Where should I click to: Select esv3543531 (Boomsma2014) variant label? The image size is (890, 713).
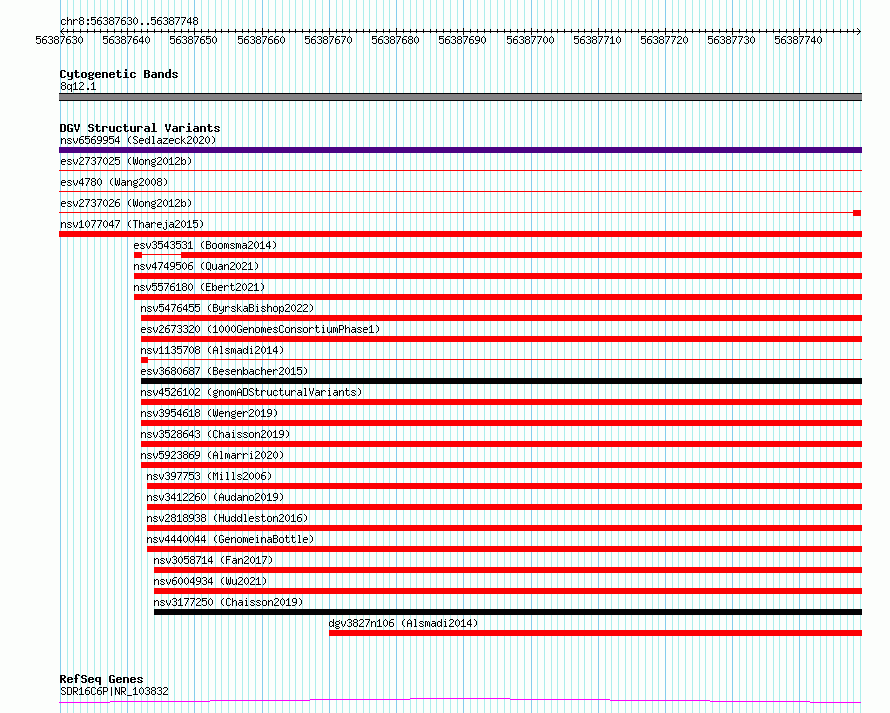[x=205, y=245]
